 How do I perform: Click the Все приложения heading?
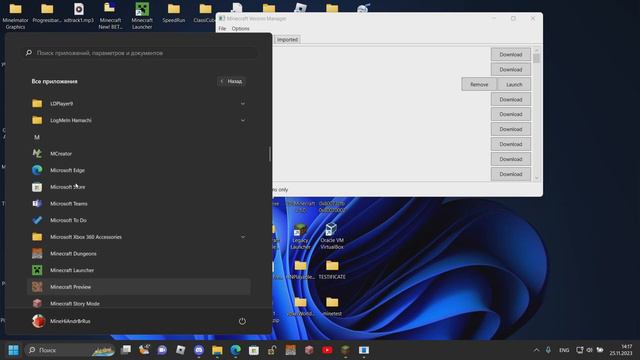[54, 81]
